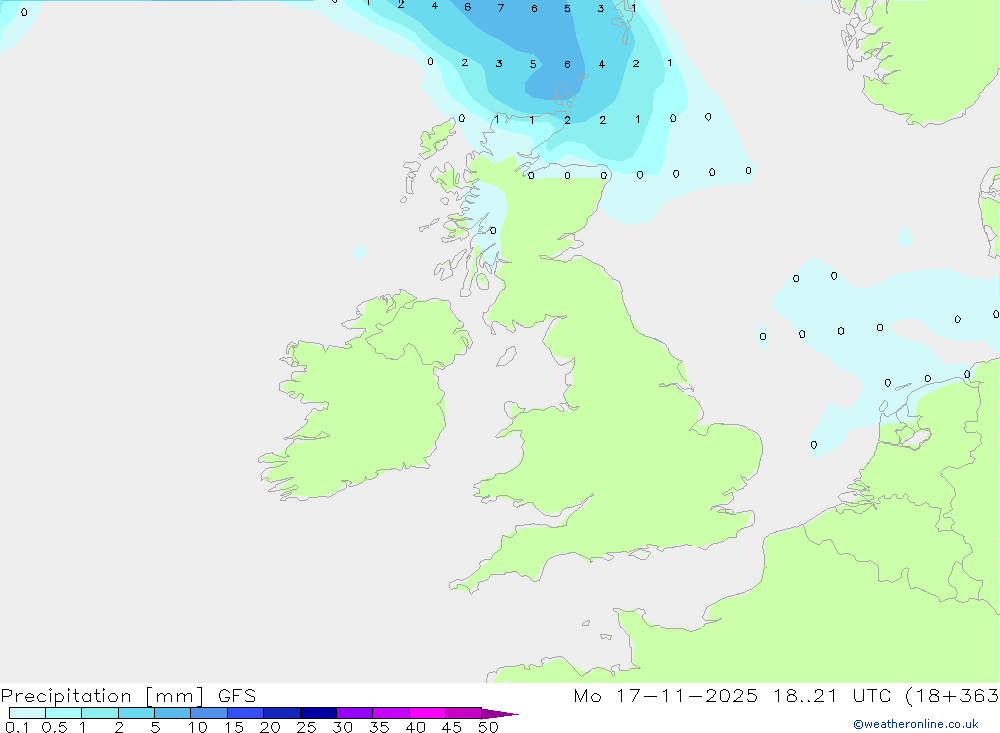Click the 'Mo 17-11-2025' date text
Screen dimensions: 1000x733
666,696
